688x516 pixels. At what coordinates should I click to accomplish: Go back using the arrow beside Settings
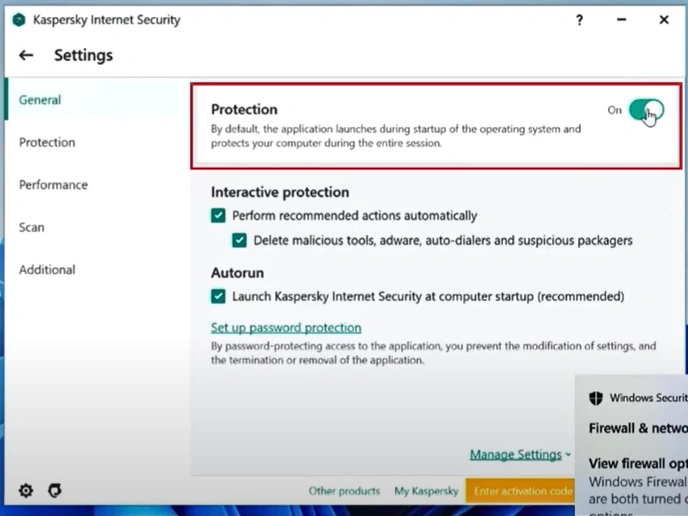26,55
